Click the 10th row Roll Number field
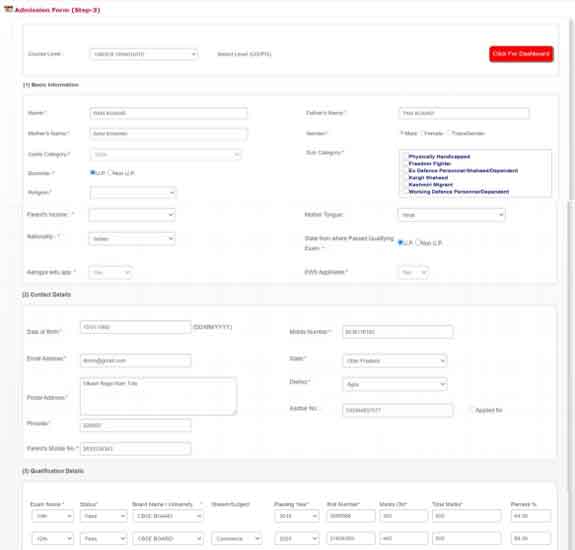This screenshot has width=575, height=550. tap(351, 516)
